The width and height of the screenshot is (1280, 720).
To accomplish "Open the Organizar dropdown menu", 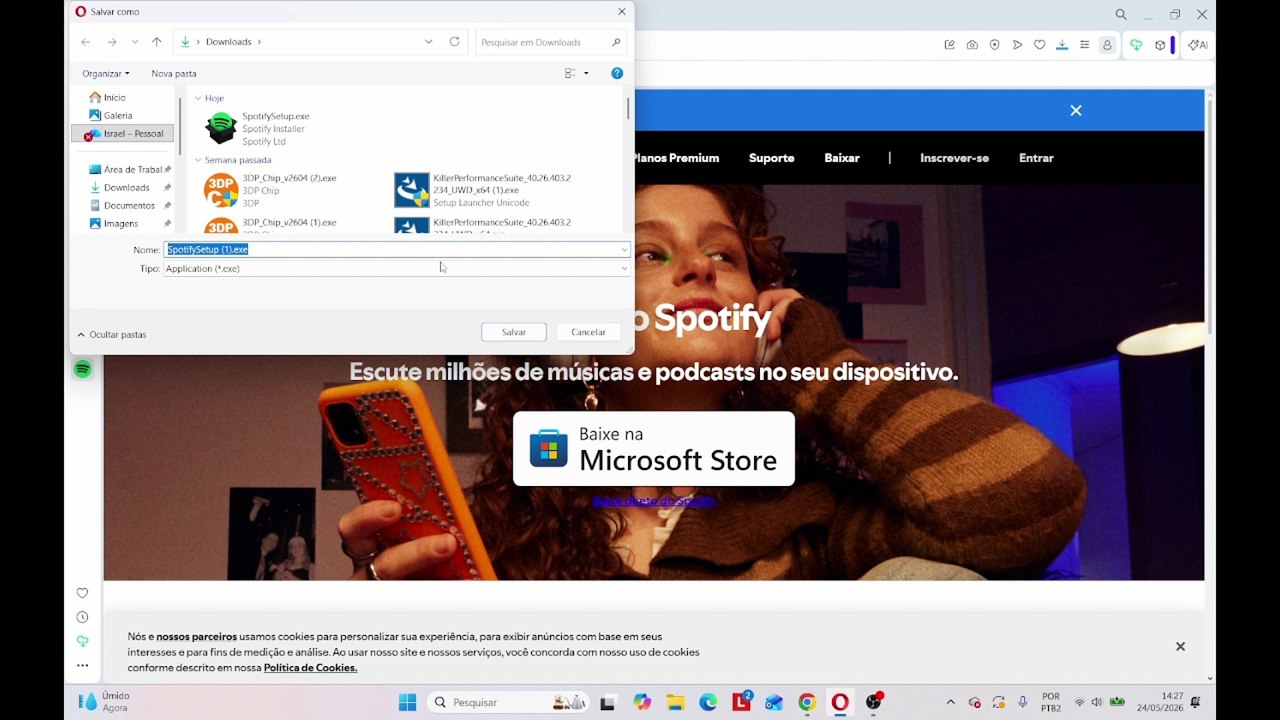I will click(106, 73).
